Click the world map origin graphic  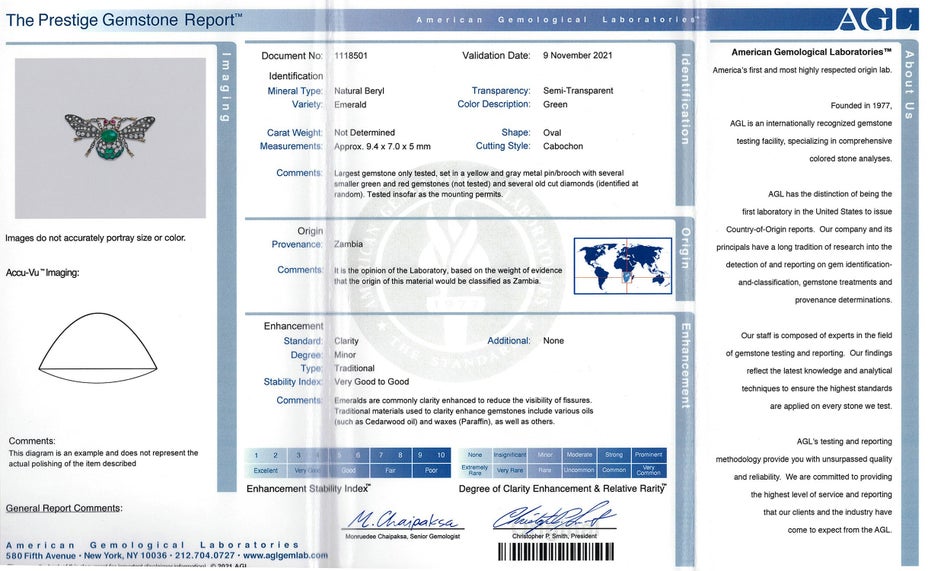pos(621,265)
